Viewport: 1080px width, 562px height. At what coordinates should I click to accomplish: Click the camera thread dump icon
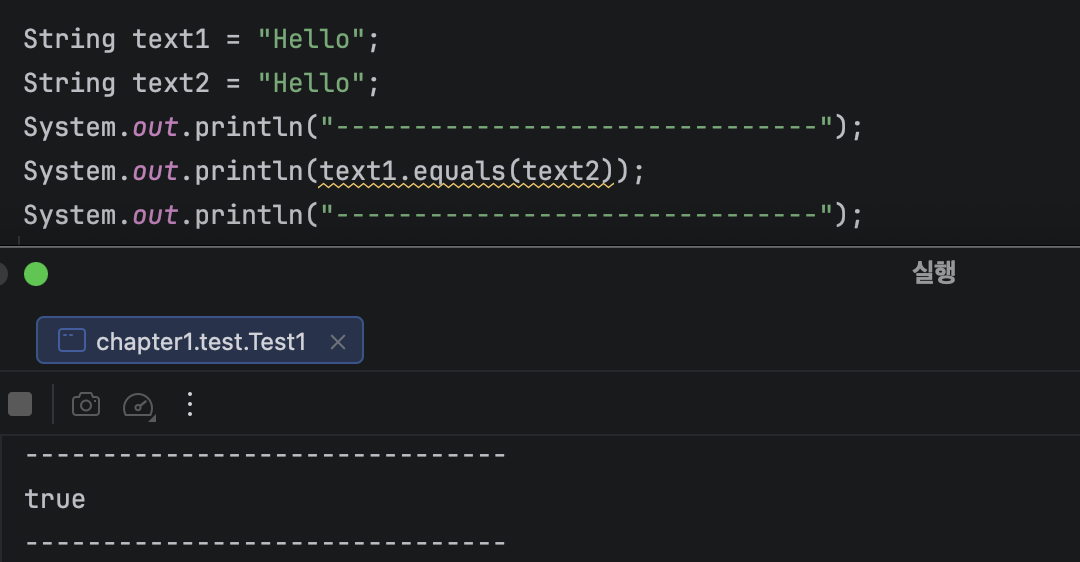point(86,404)
